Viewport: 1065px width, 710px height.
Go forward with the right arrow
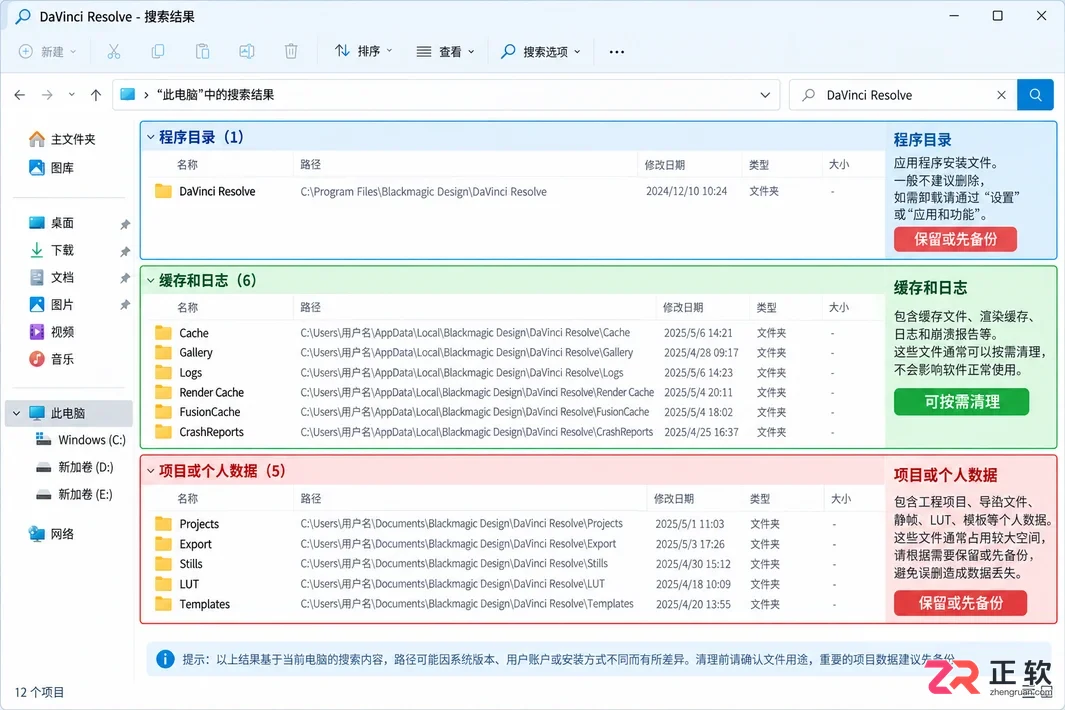(x=47, y=95)
